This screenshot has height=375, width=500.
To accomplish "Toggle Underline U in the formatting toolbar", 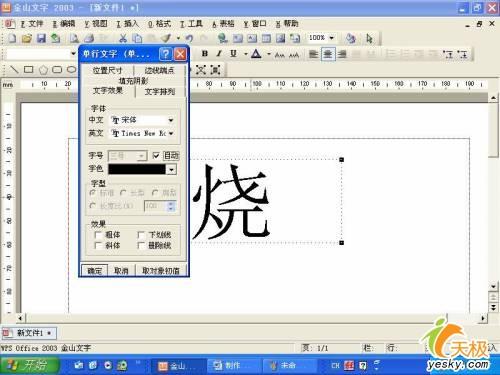I will pos(234,53).
